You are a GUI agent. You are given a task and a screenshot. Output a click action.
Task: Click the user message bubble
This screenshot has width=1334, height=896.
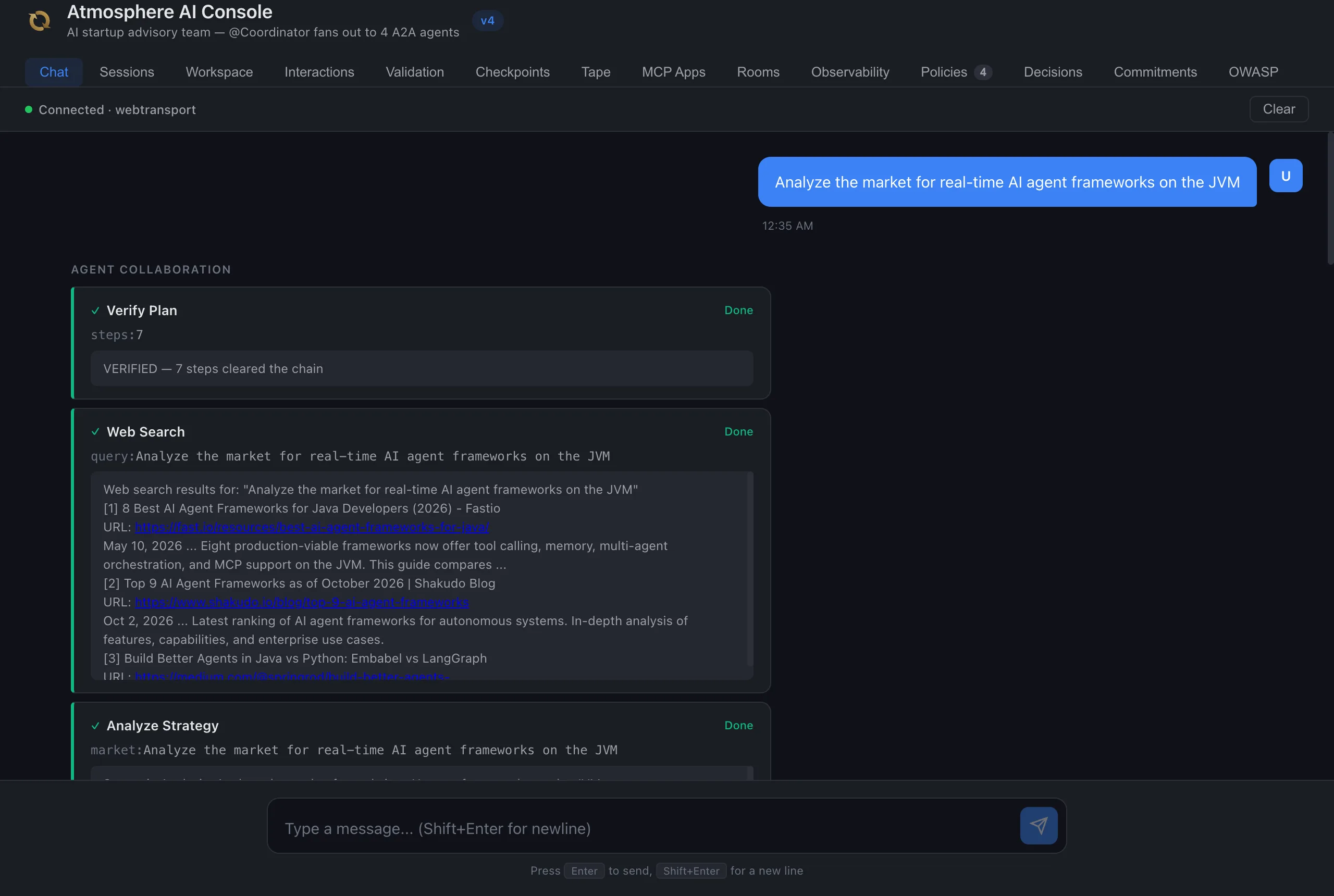click(x=1007, y=182)
